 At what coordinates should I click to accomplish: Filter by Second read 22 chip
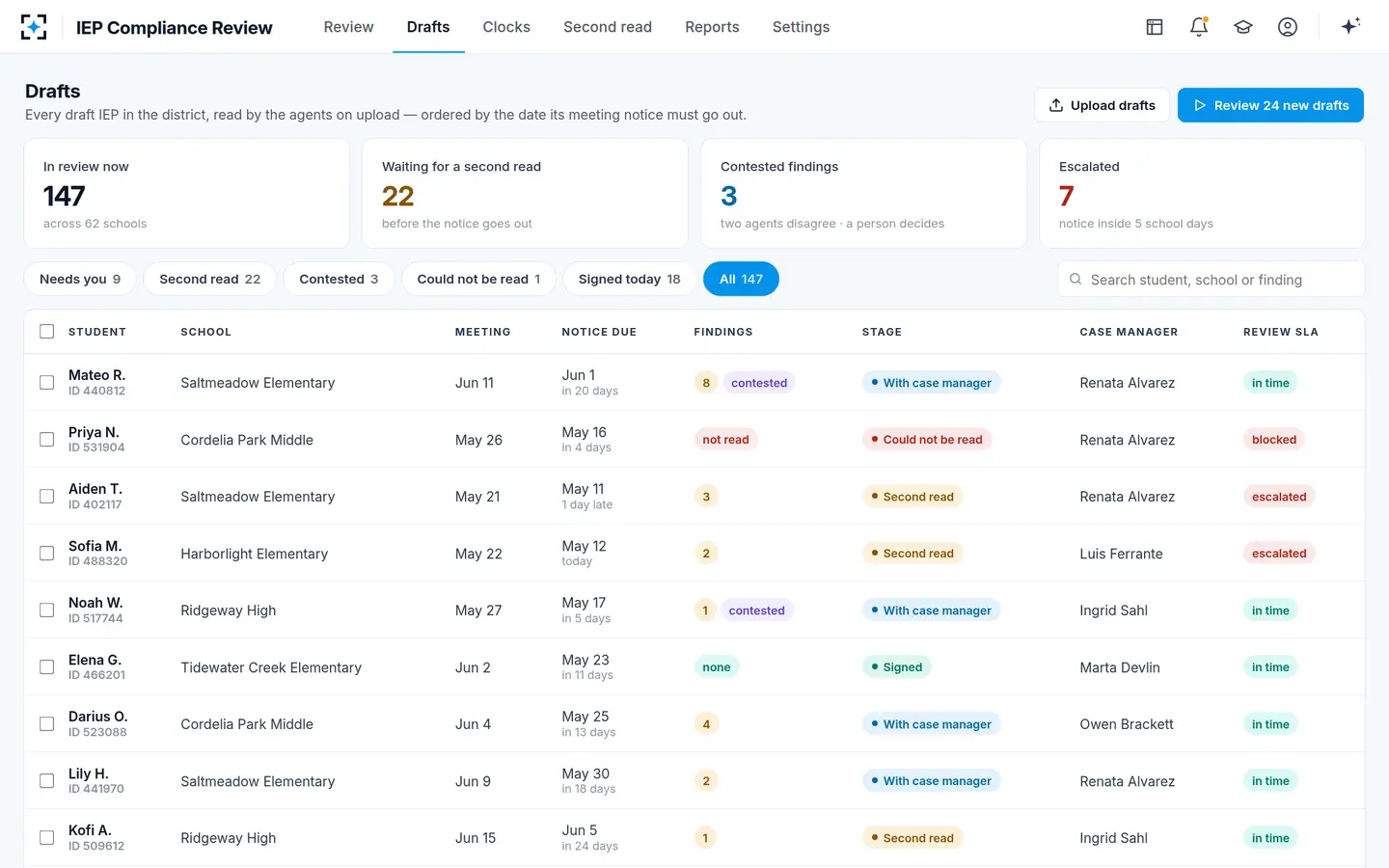pyautogui.click(x=209, y=279)
